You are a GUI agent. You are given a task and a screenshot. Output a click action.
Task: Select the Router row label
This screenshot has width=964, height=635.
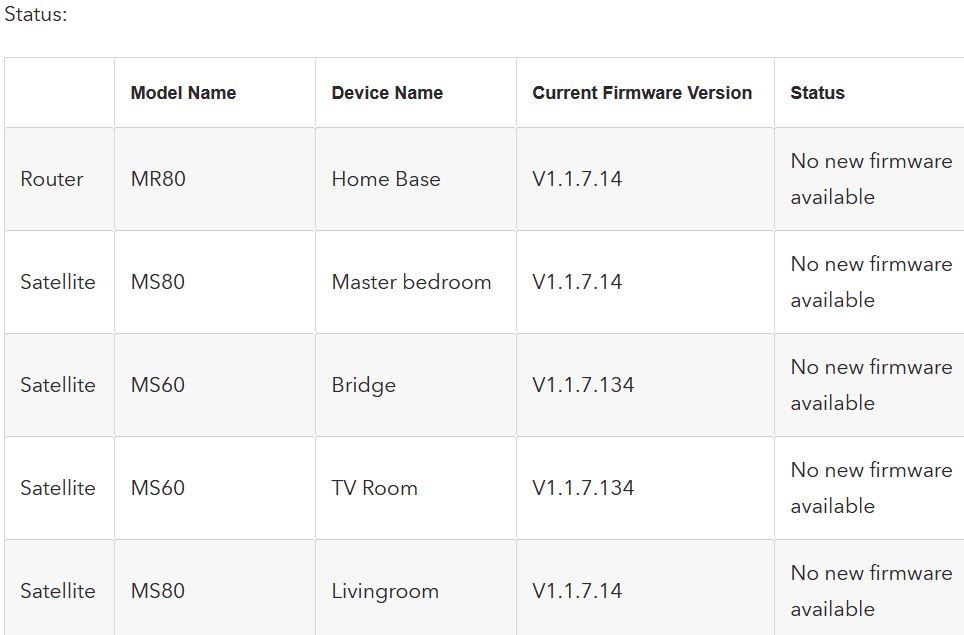[52, 179]
